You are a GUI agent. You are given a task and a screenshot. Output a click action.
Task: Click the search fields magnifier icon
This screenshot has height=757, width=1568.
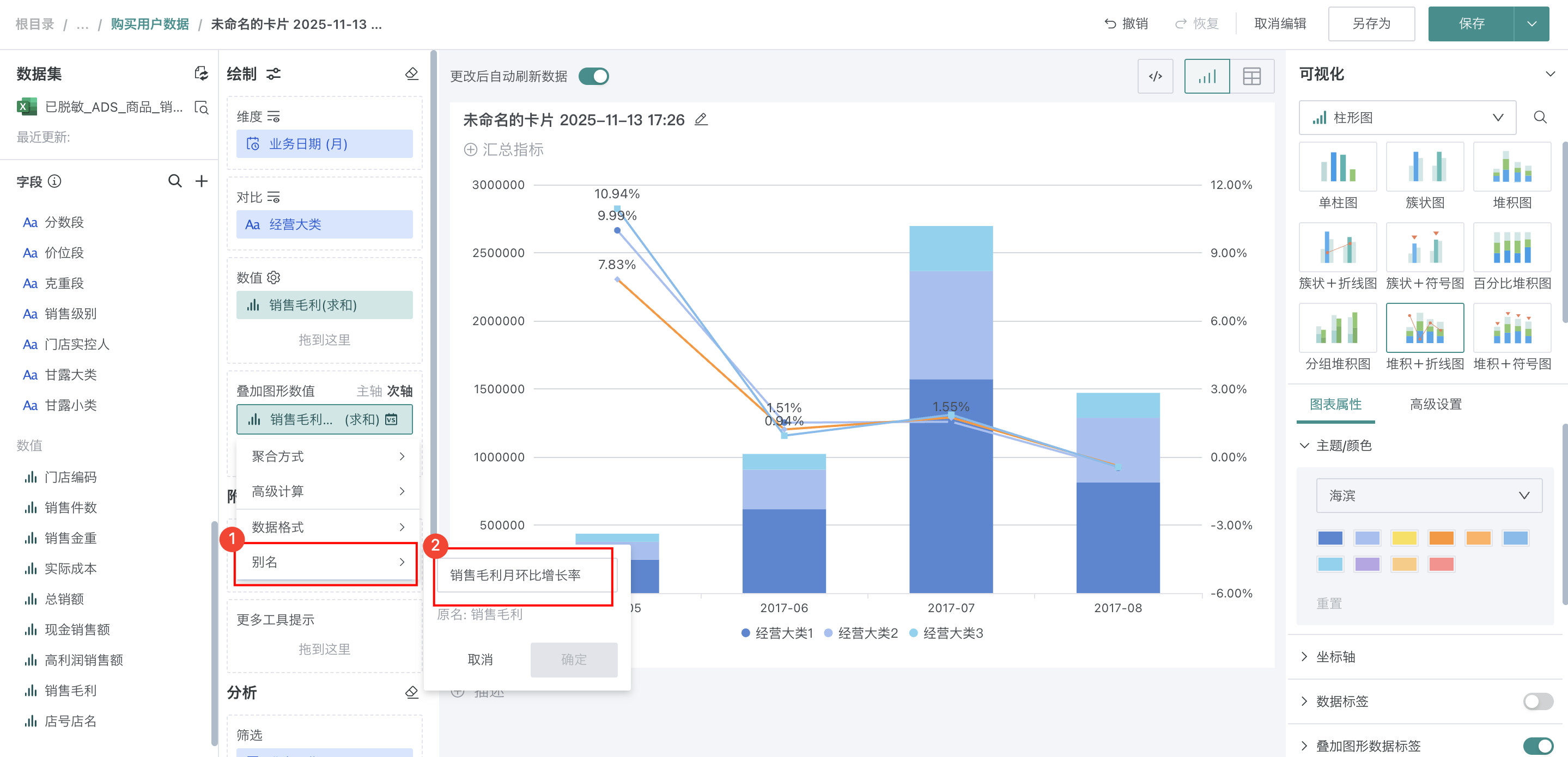pos(175,181)
